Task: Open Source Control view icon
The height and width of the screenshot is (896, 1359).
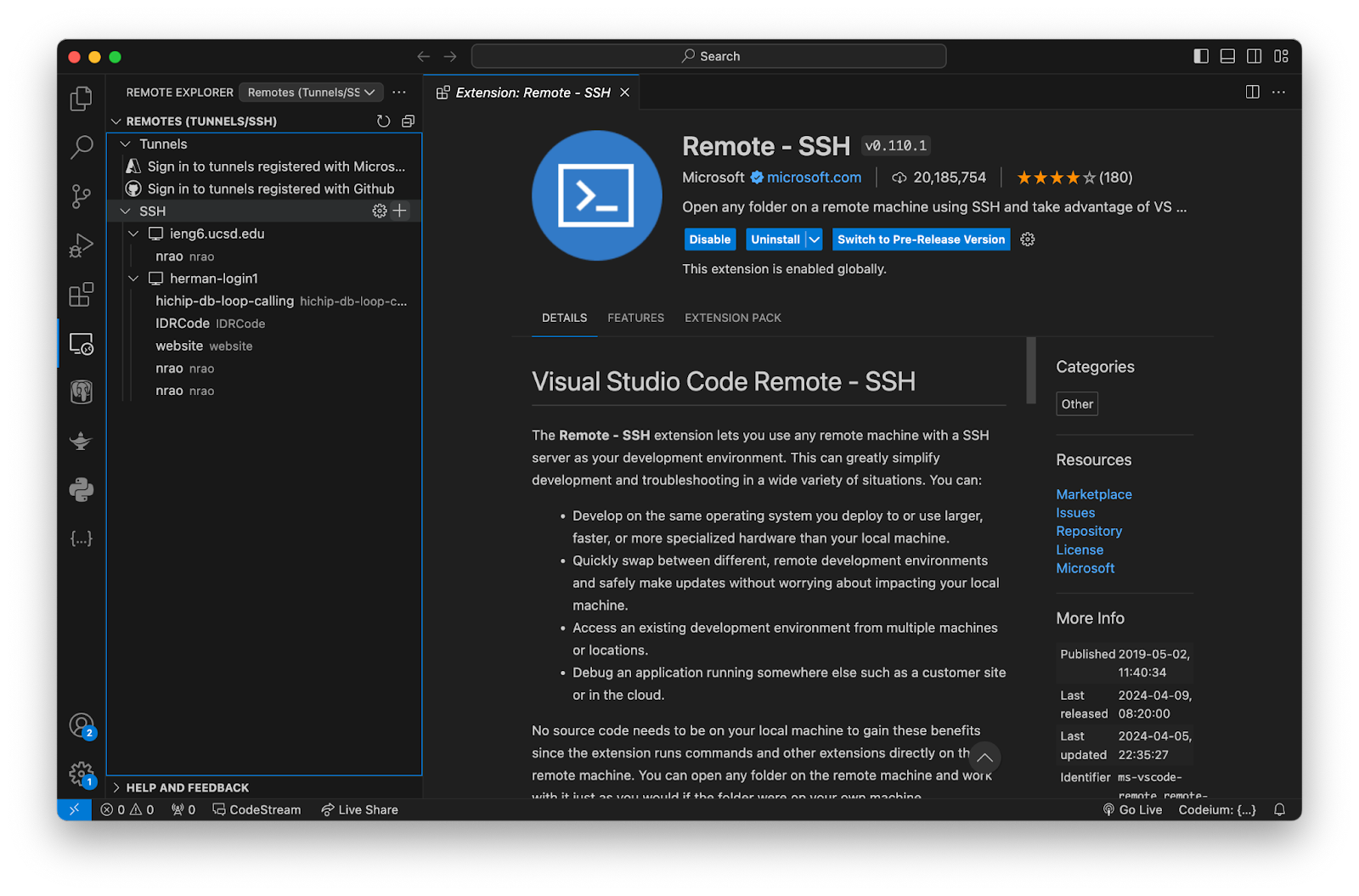Action: pos(81,197)
